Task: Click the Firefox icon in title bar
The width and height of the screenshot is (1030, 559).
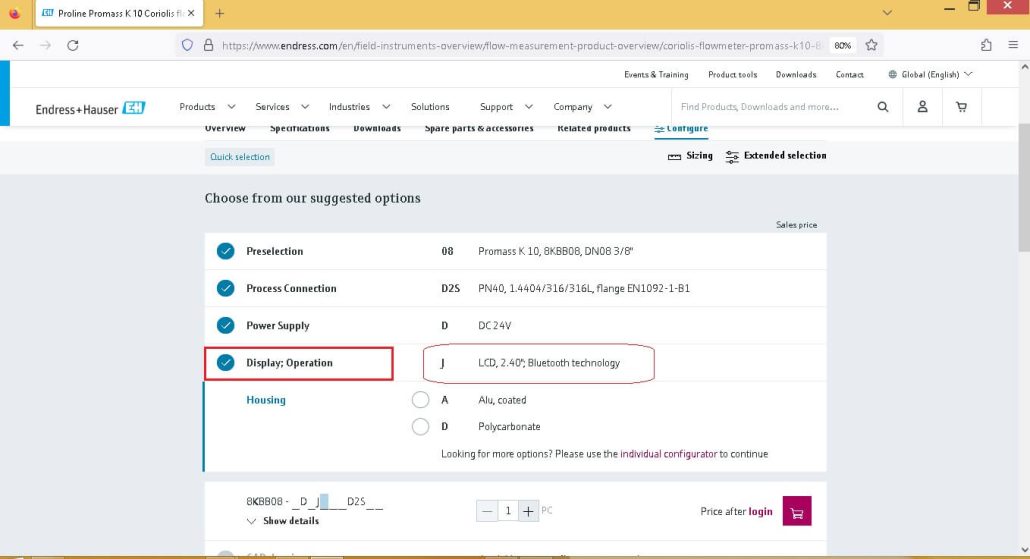Action: click(14, 13)
